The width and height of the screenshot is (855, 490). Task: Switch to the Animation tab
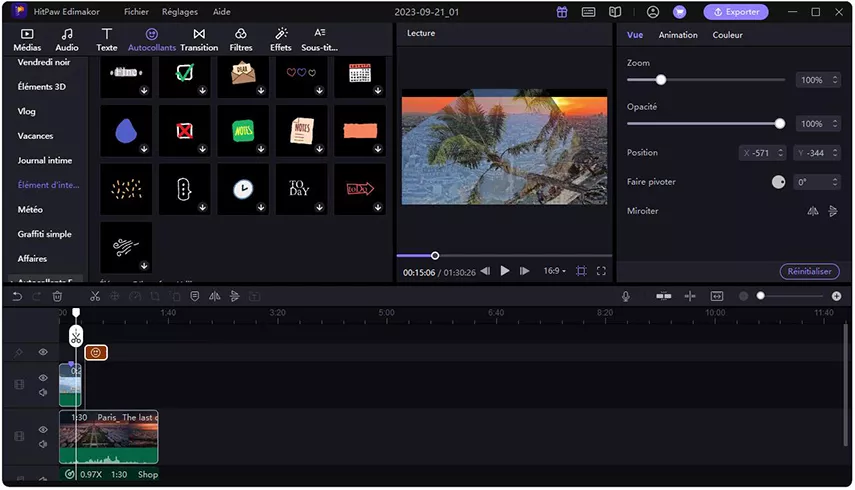[x=678, y=35]
